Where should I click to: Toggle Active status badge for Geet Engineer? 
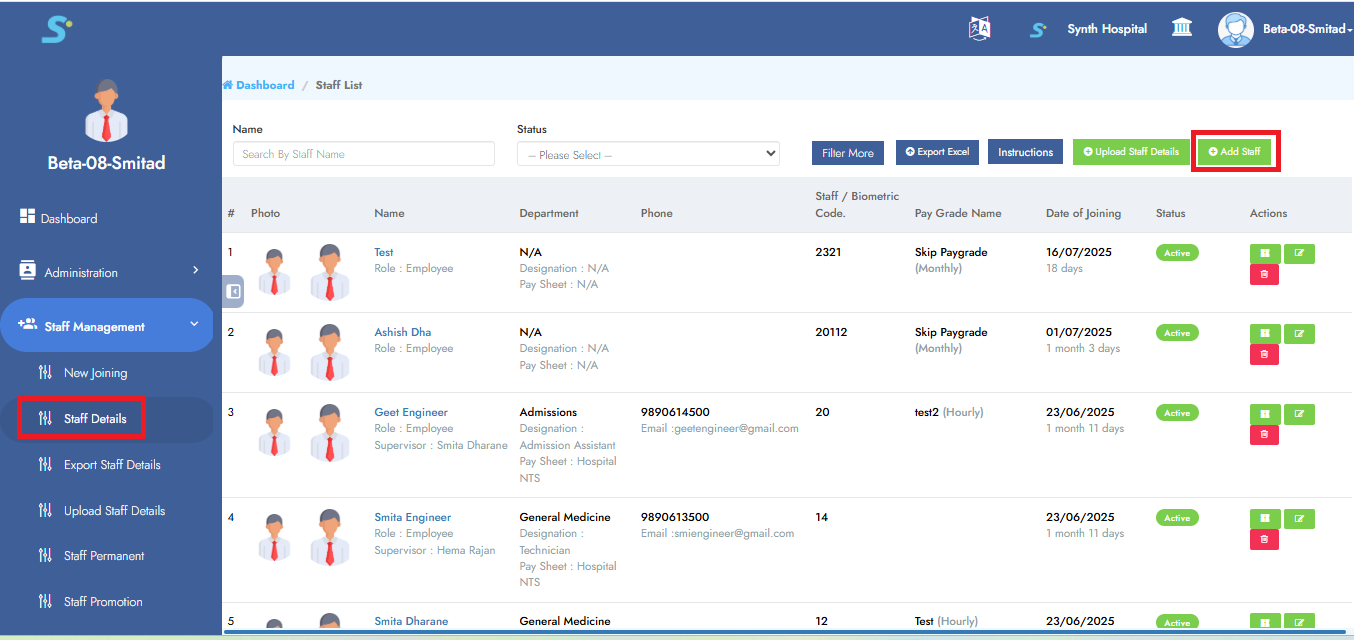pyautogui.click(x=1176, y=413)
